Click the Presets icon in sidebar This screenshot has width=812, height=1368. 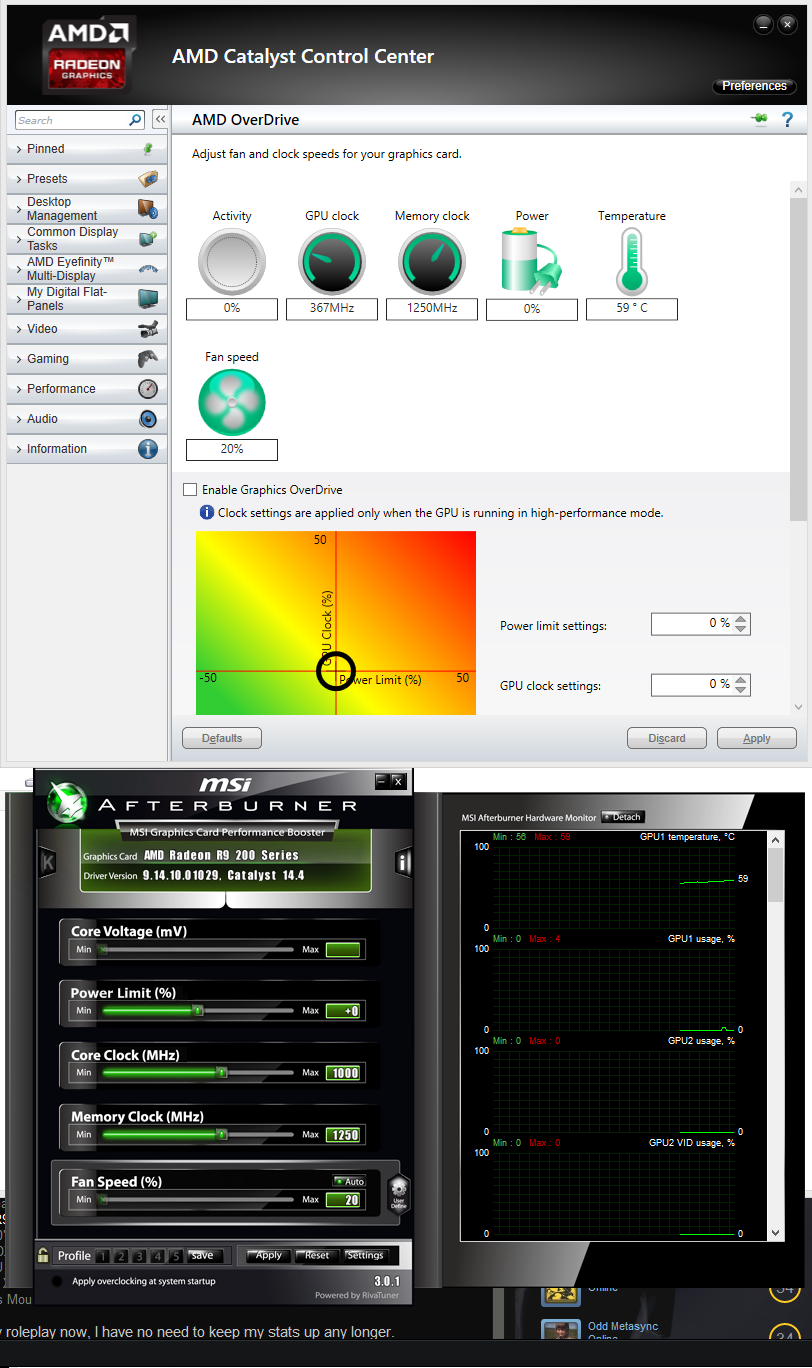[x=147, y=179]
